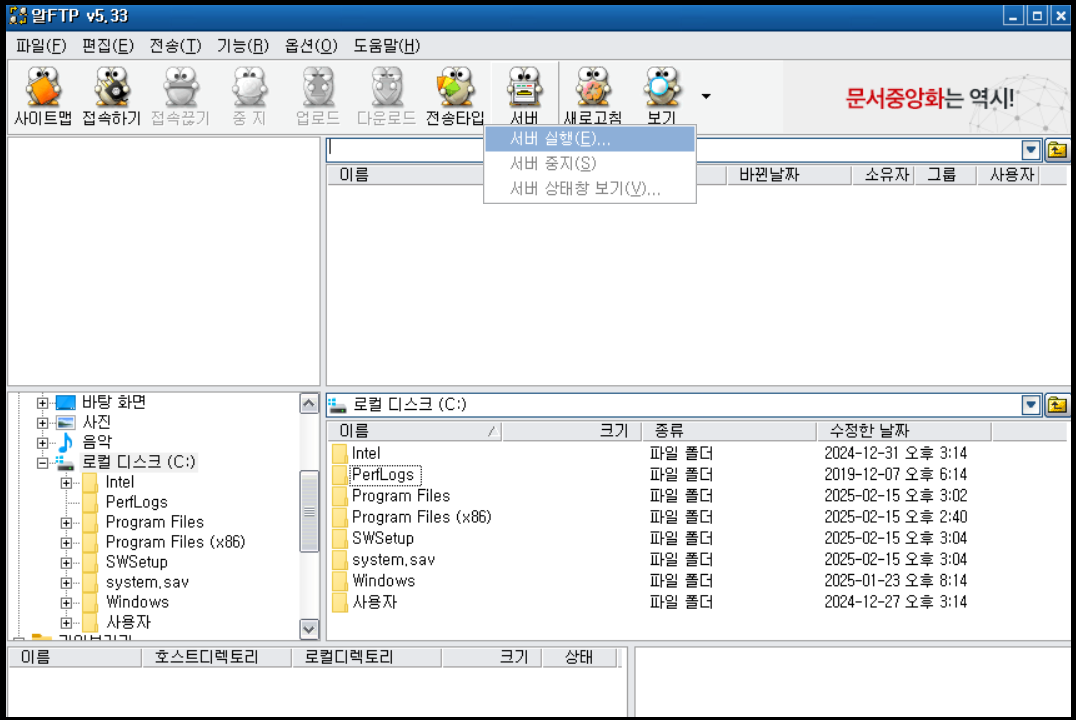The image size is (1076, 720).
Task: Expand the 사진 tree node
Action: [x=43, y=423]
